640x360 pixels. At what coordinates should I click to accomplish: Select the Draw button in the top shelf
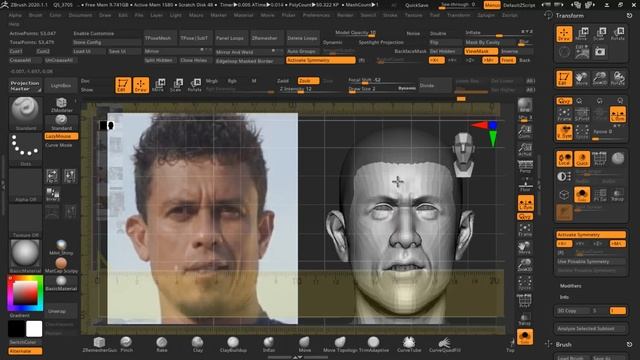click(141, 85)
